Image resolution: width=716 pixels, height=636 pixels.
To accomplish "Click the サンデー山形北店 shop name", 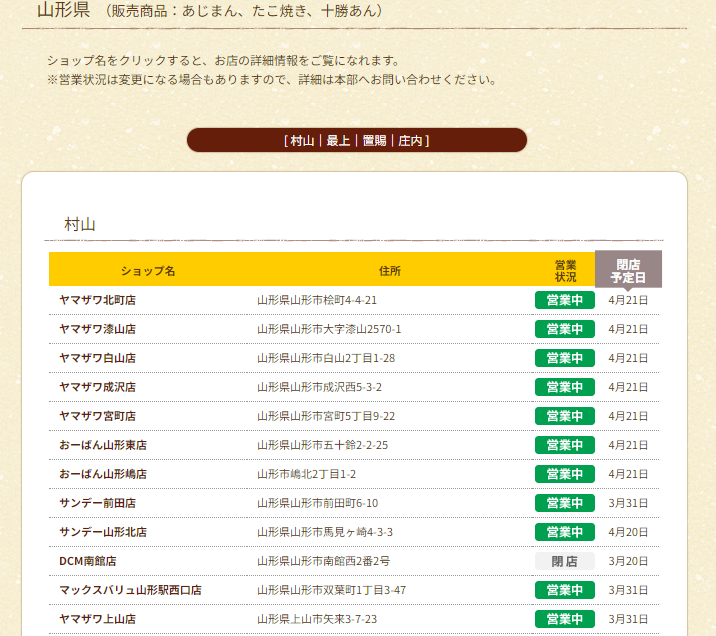I will coord(103,532).
